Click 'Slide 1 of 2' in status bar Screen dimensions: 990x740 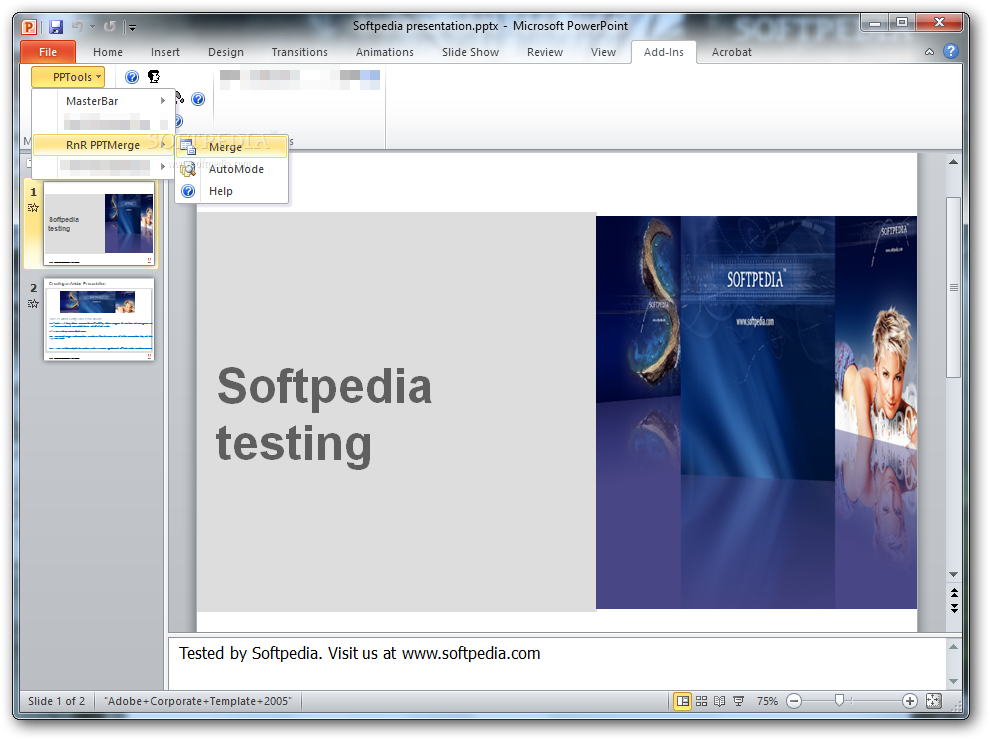point(56,701)
